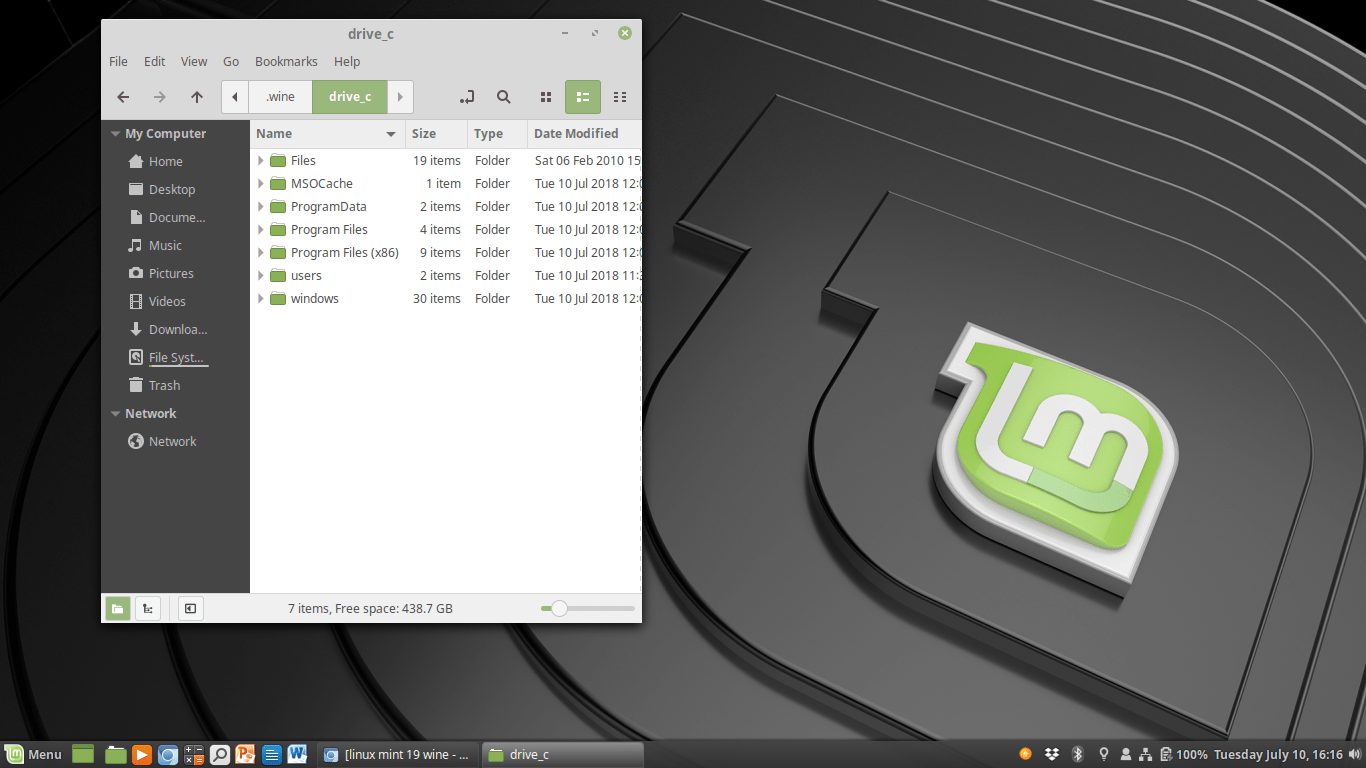Launch the calculator from the panel
Image resolution: width=1366 pixels, height=768 pixels.
point(194,754)
